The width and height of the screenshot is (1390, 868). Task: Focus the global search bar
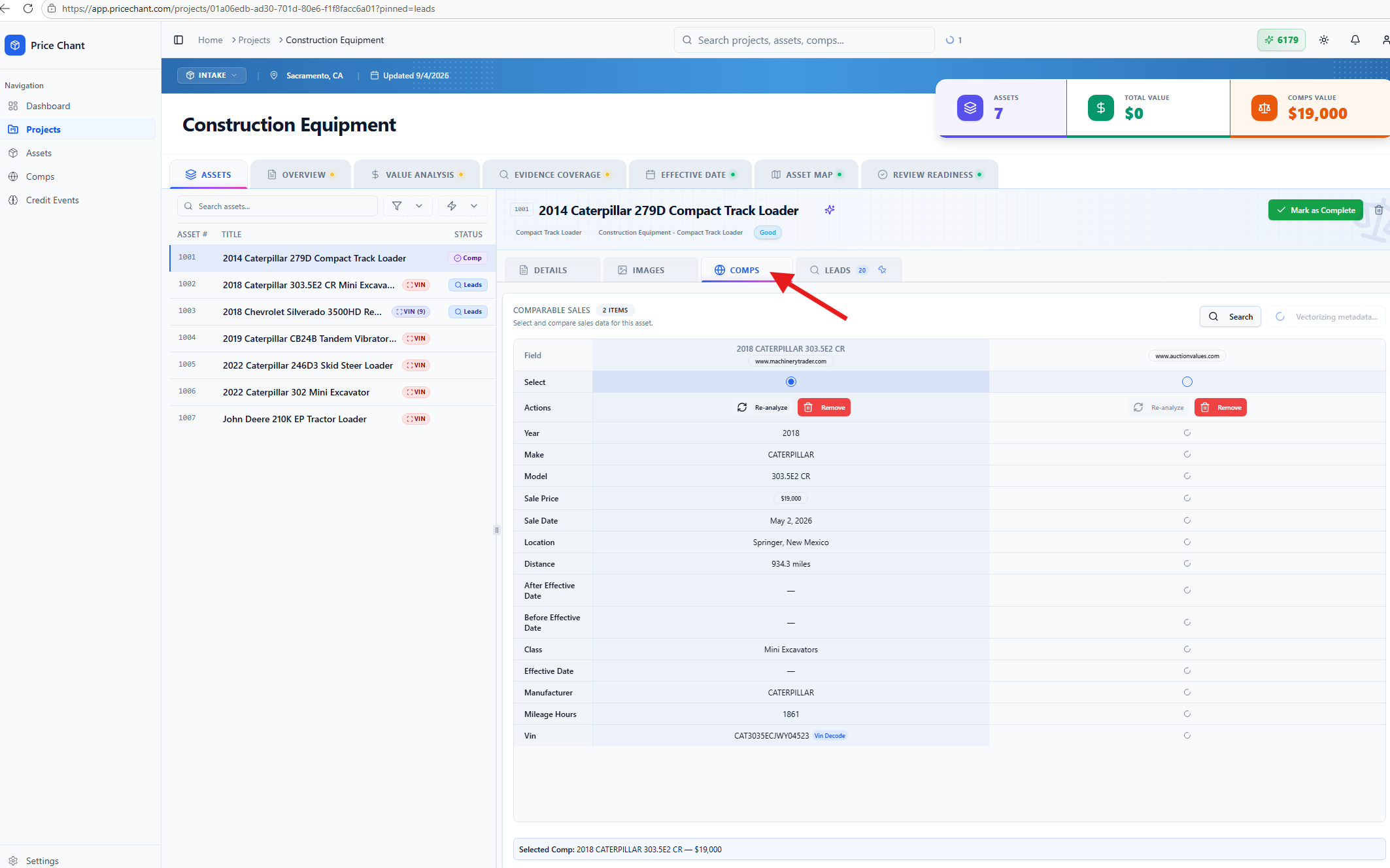point(804,40)
